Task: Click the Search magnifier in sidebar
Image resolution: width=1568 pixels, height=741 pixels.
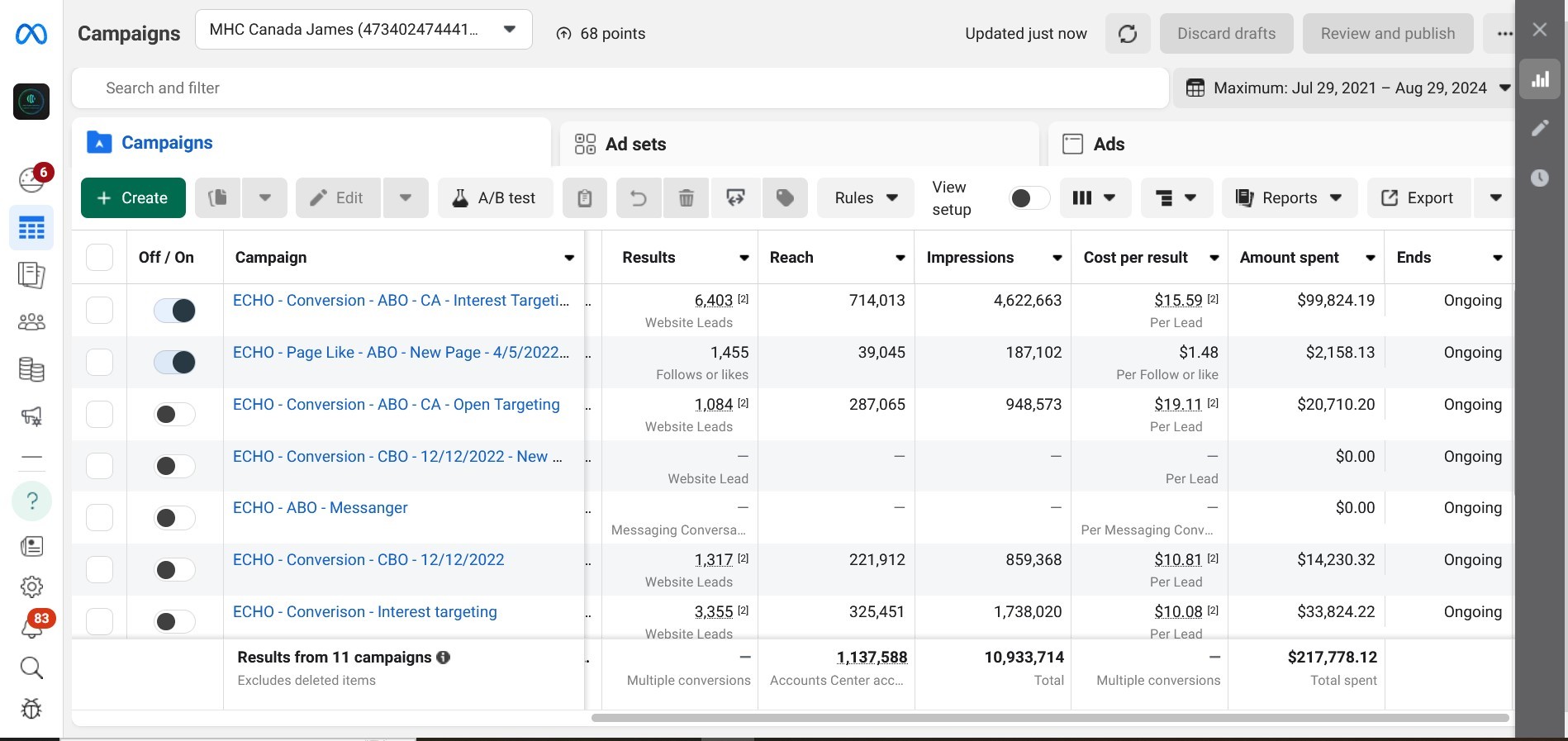Action: [31, 667]
